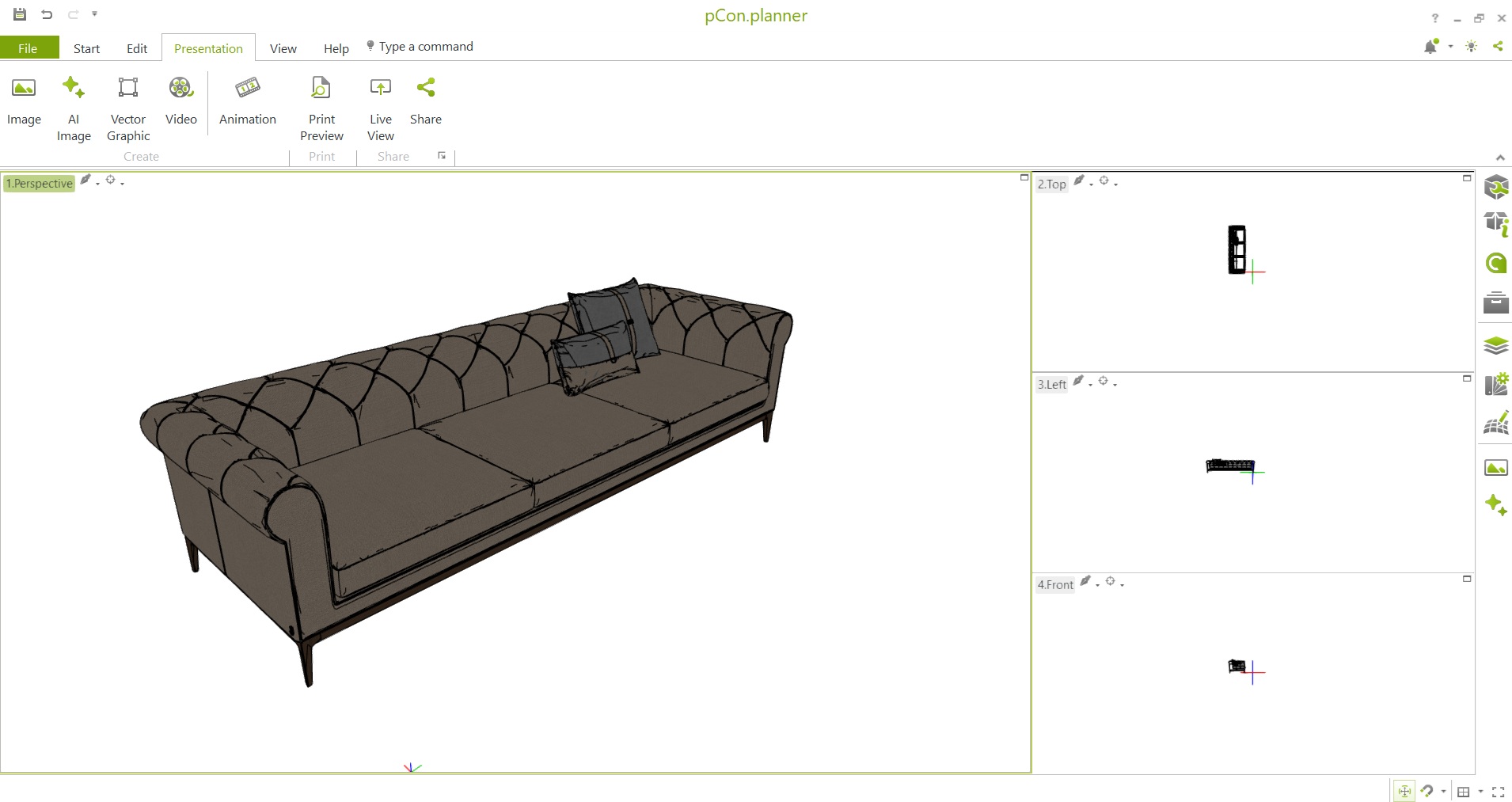1512x802 pixels.
Task: Click the 4.Front viewport label
Action: 1056,585
